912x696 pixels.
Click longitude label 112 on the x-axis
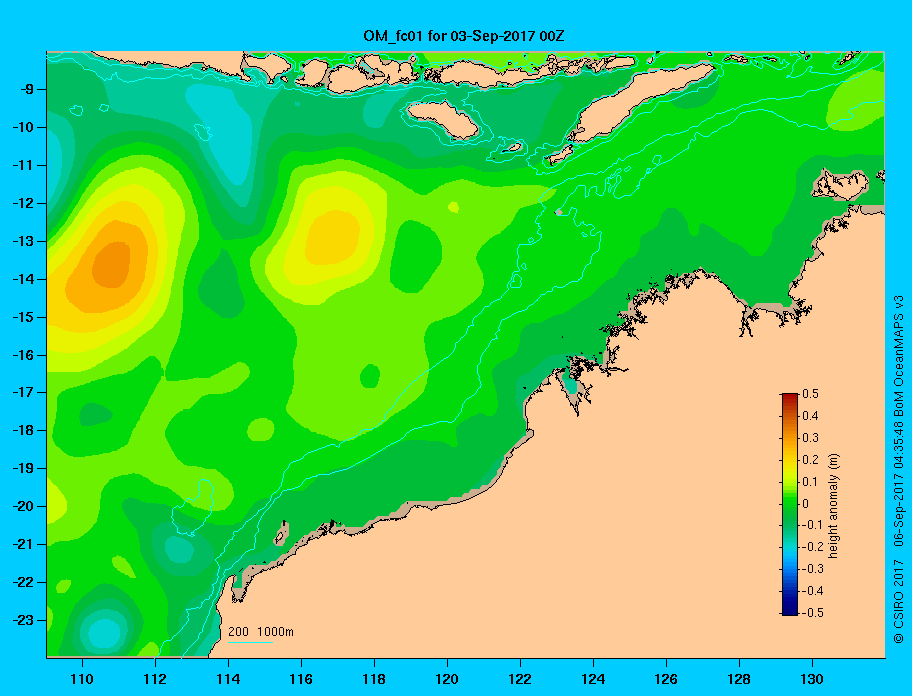pos(155,679)
